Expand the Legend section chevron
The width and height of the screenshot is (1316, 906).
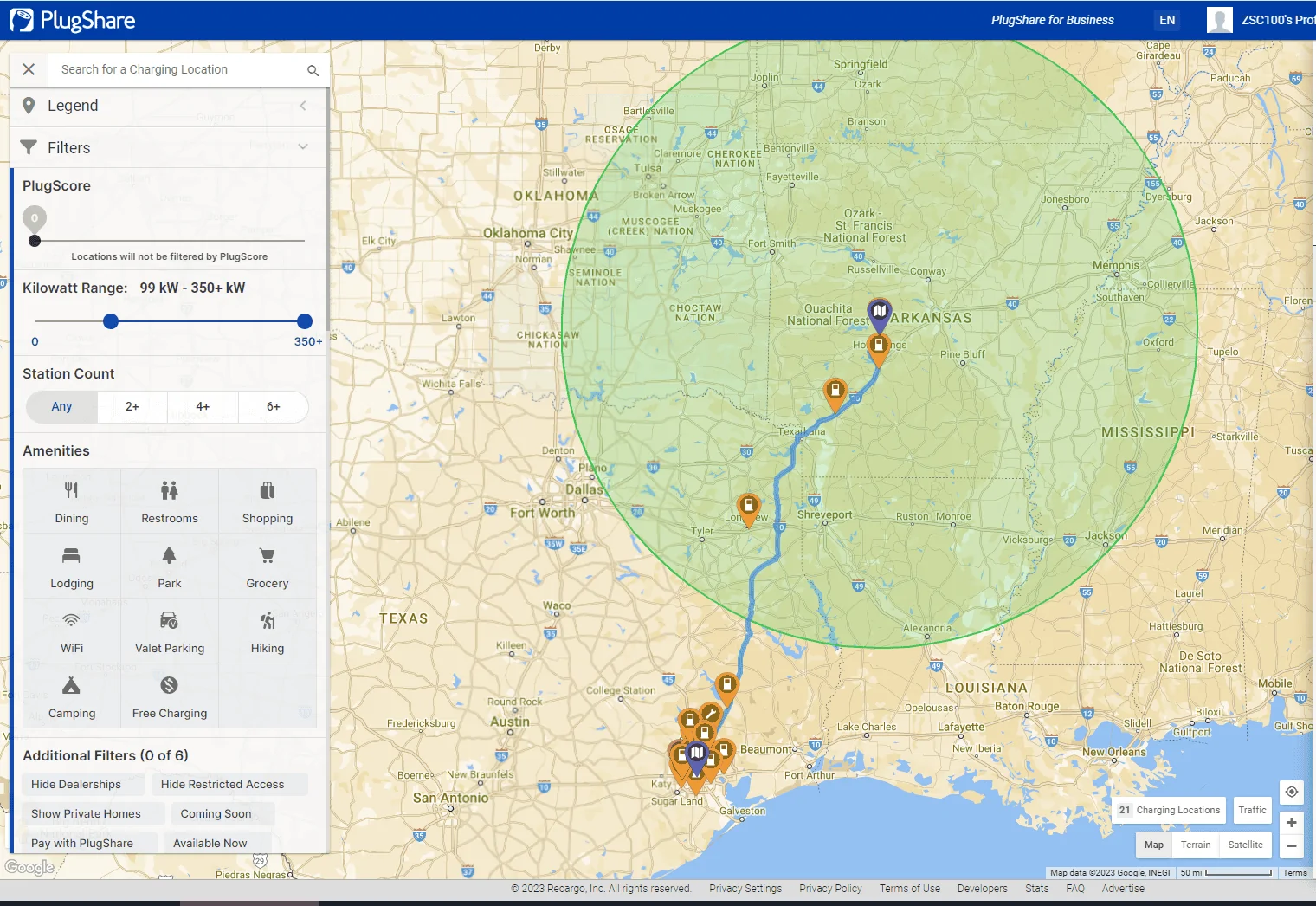(303, 106)
